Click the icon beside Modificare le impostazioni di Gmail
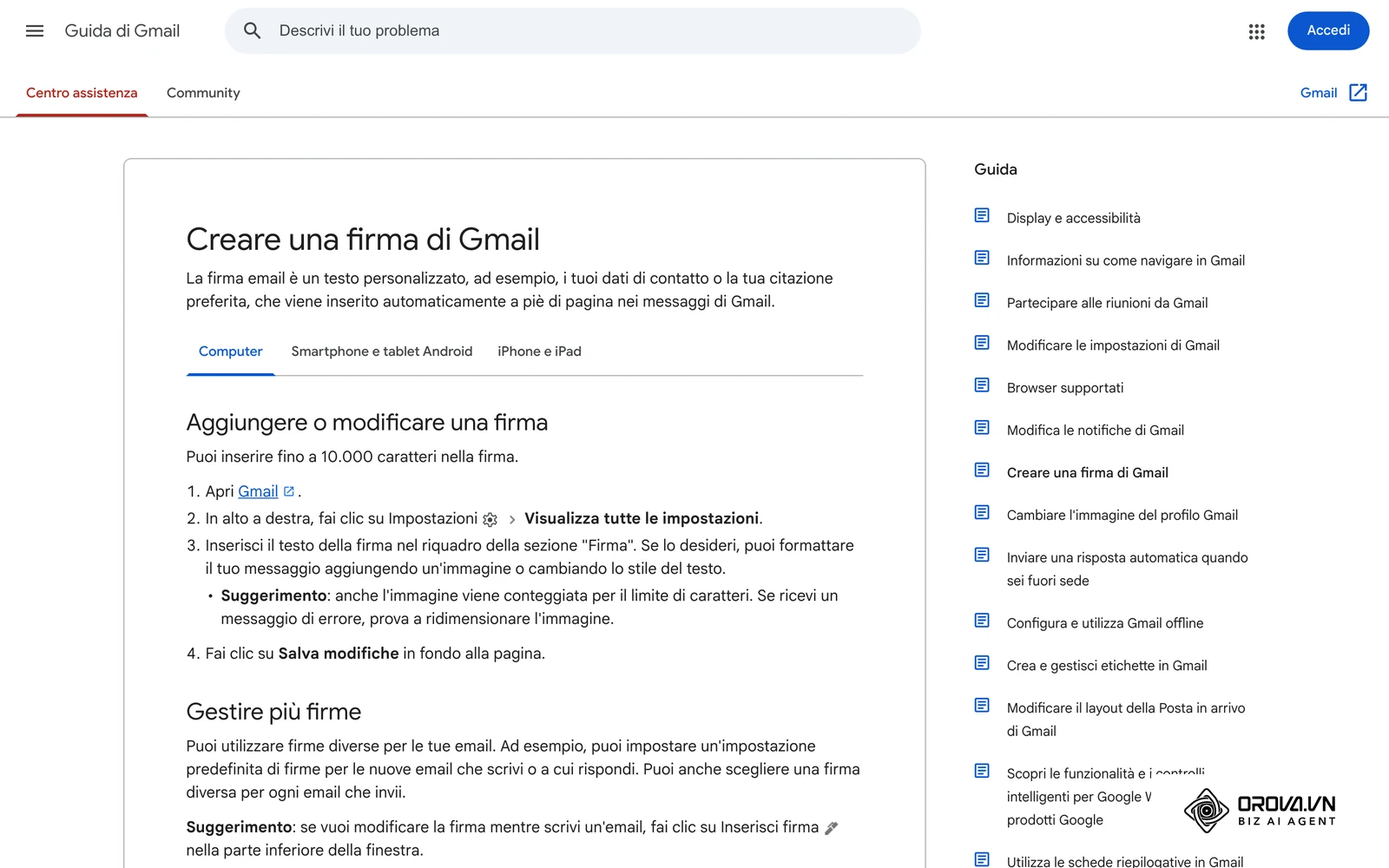 pyautogui.click(x=982, y=343)
